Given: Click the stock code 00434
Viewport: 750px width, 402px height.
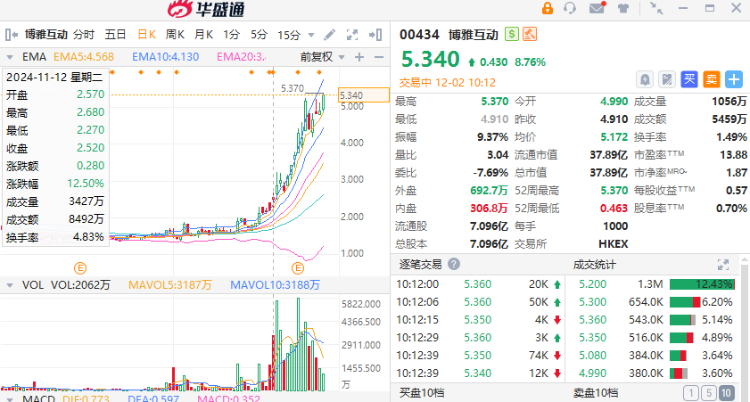Looking at the screenshot, I should point(419,34).
